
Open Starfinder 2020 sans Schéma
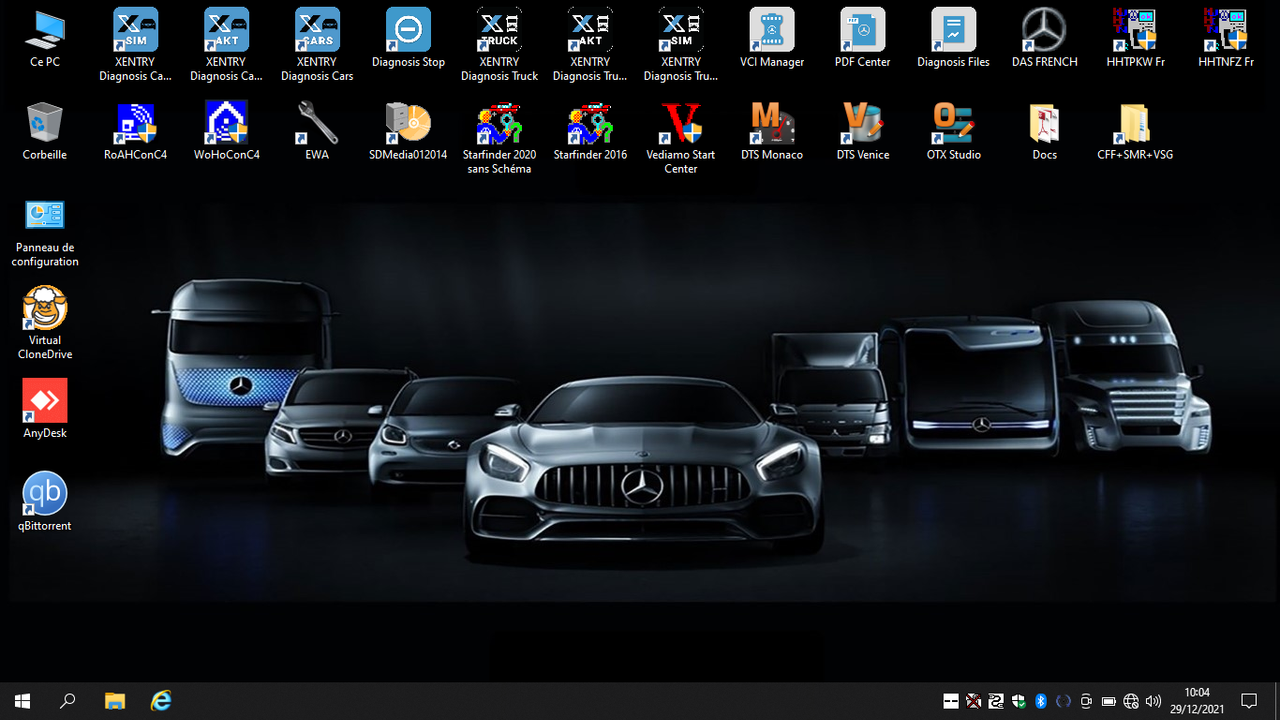click(x=499, y=138)
